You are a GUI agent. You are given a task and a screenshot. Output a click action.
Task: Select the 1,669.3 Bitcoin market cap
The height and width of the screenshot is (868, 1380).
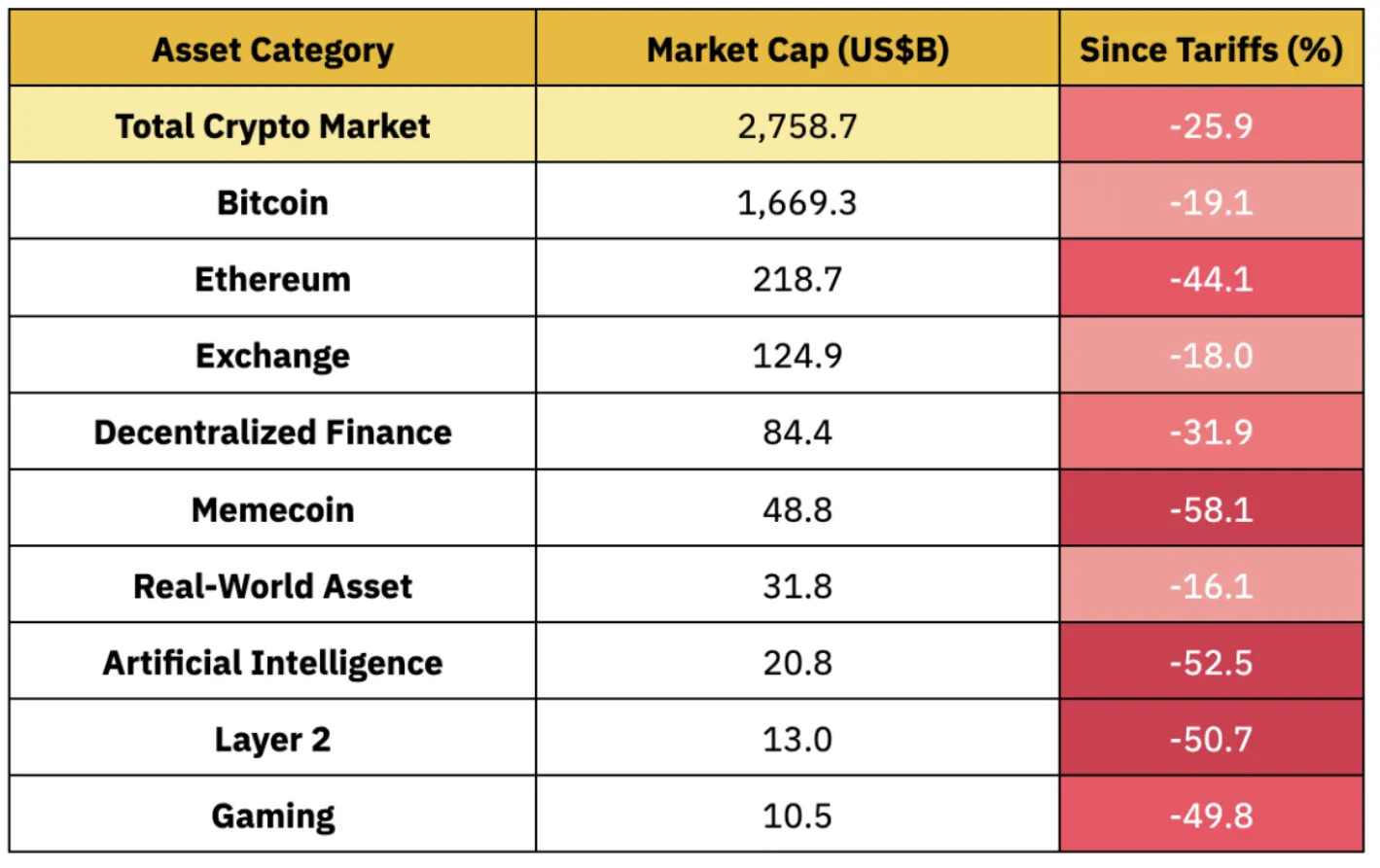tap(797, 203)
